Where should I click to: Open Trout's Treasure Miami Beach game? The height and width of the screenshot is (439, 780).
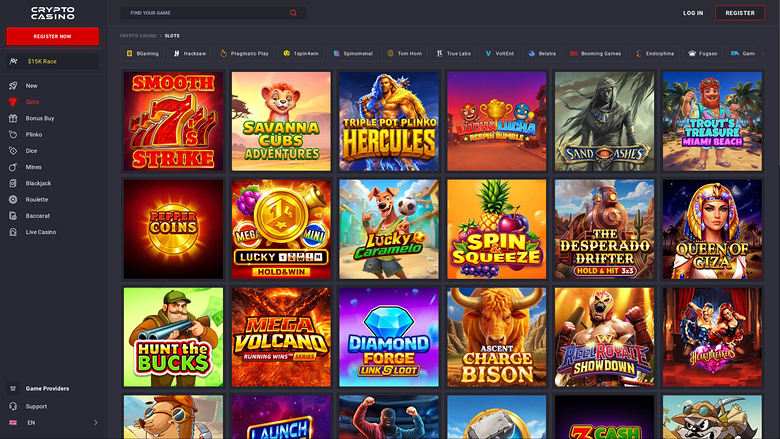tap(712, 121)
